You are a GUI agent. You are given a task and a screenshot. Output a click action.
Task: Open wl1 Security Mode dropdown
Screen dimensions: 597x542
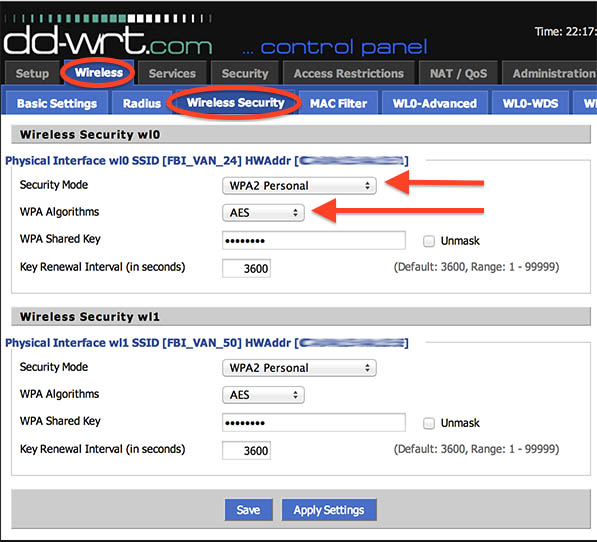299,368
